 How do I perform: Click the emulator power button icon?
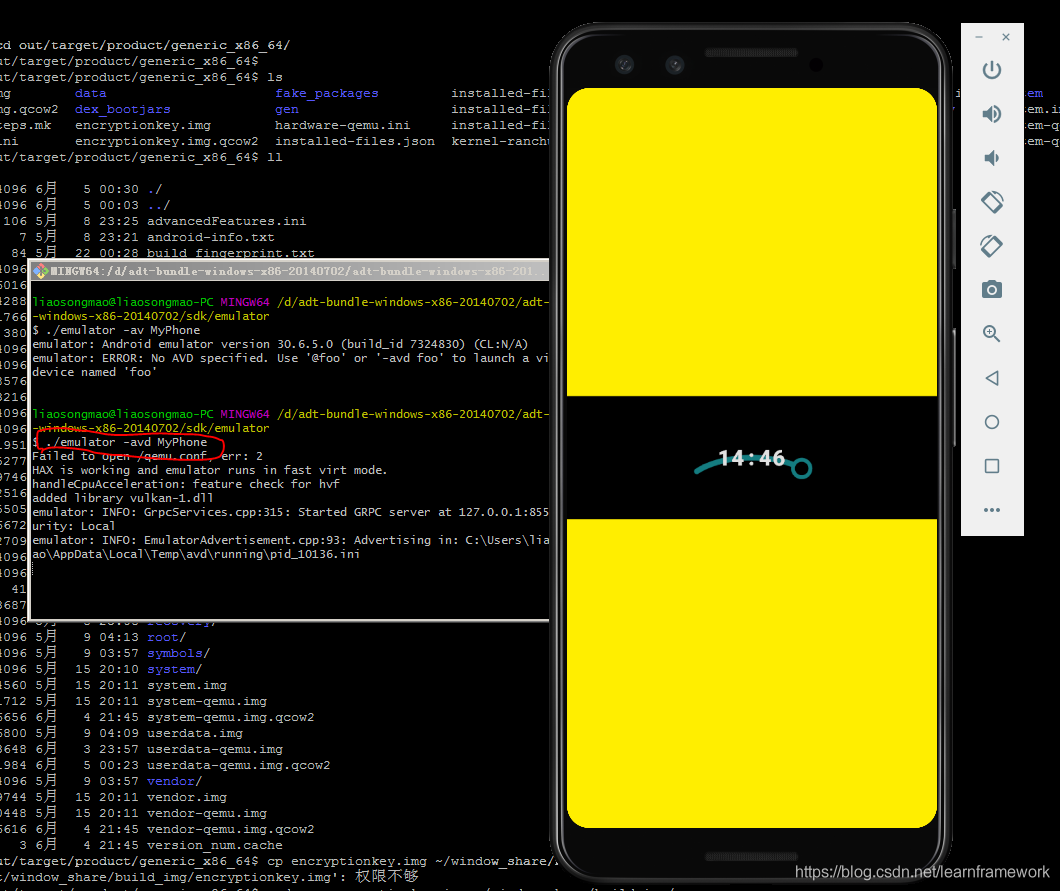(992, 70)
